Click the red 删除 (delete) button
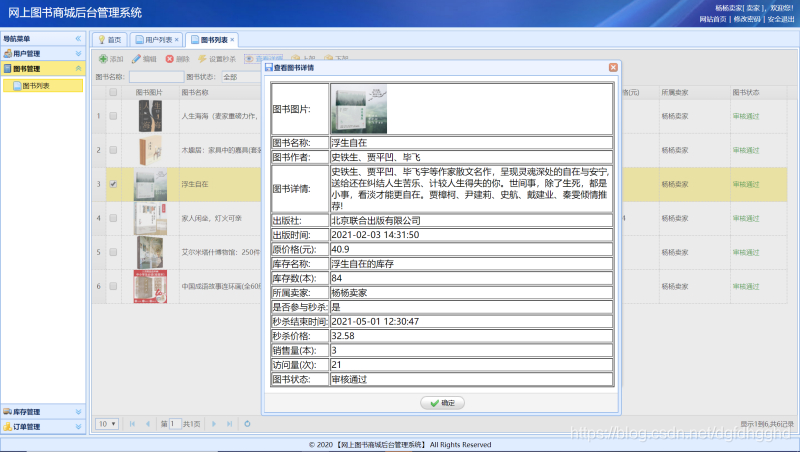 [x=178, y=59]
